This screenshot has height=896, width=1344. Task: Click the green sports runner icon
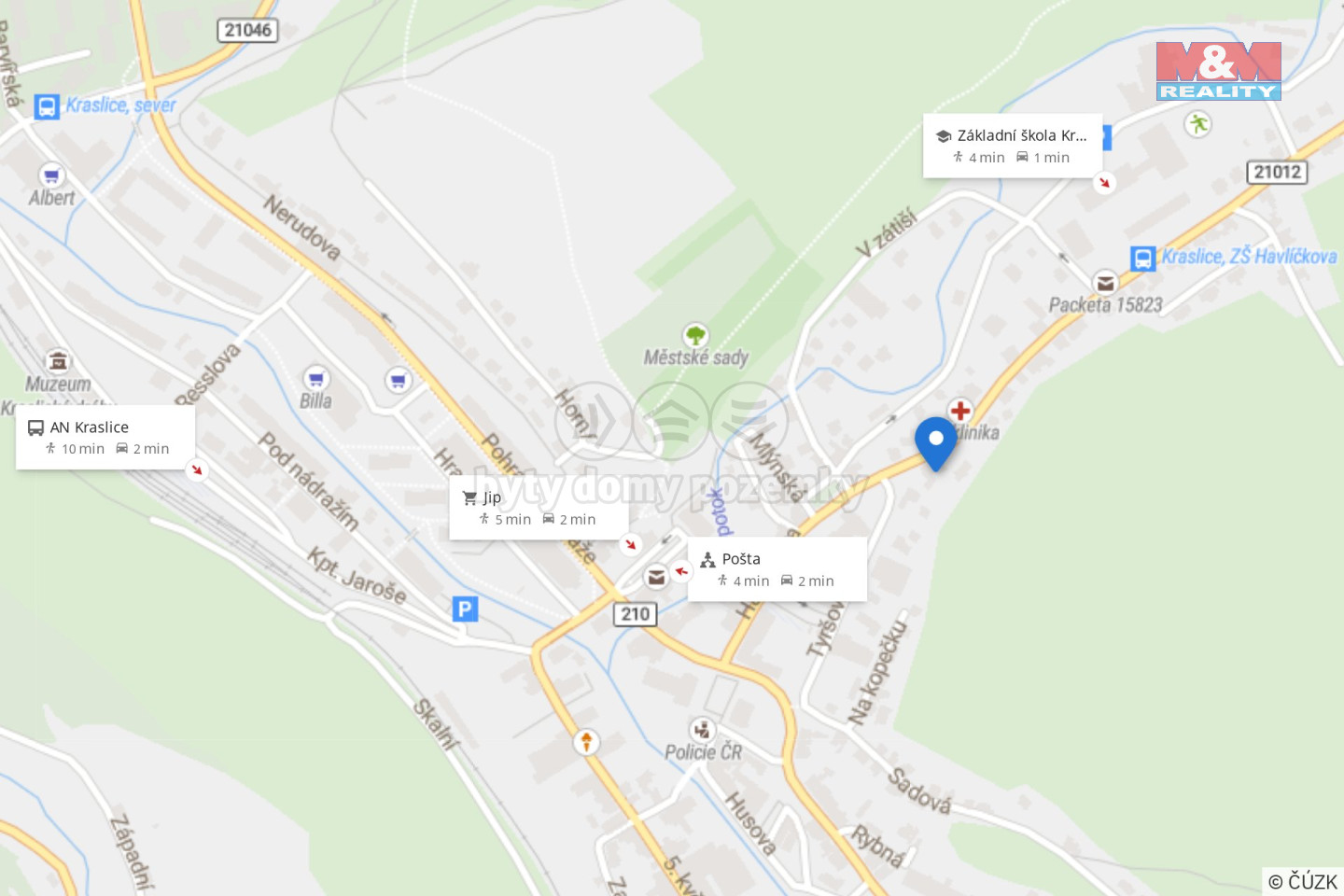click(1197, 123)
